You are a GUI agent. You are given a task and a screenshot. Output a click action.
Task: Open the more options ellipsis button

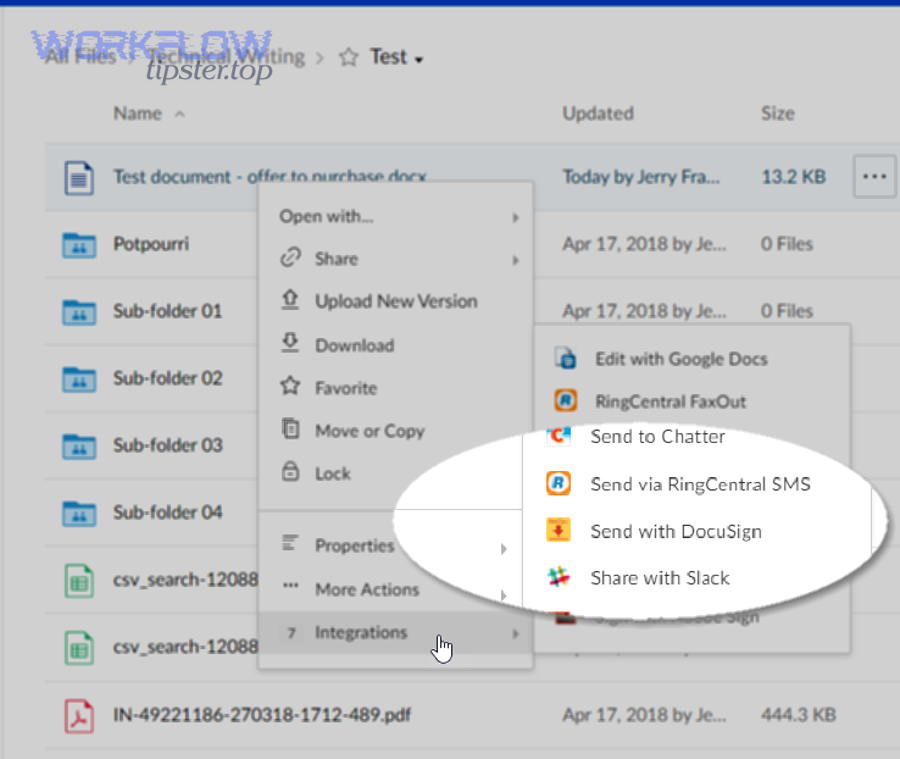[x=874, y=176]
